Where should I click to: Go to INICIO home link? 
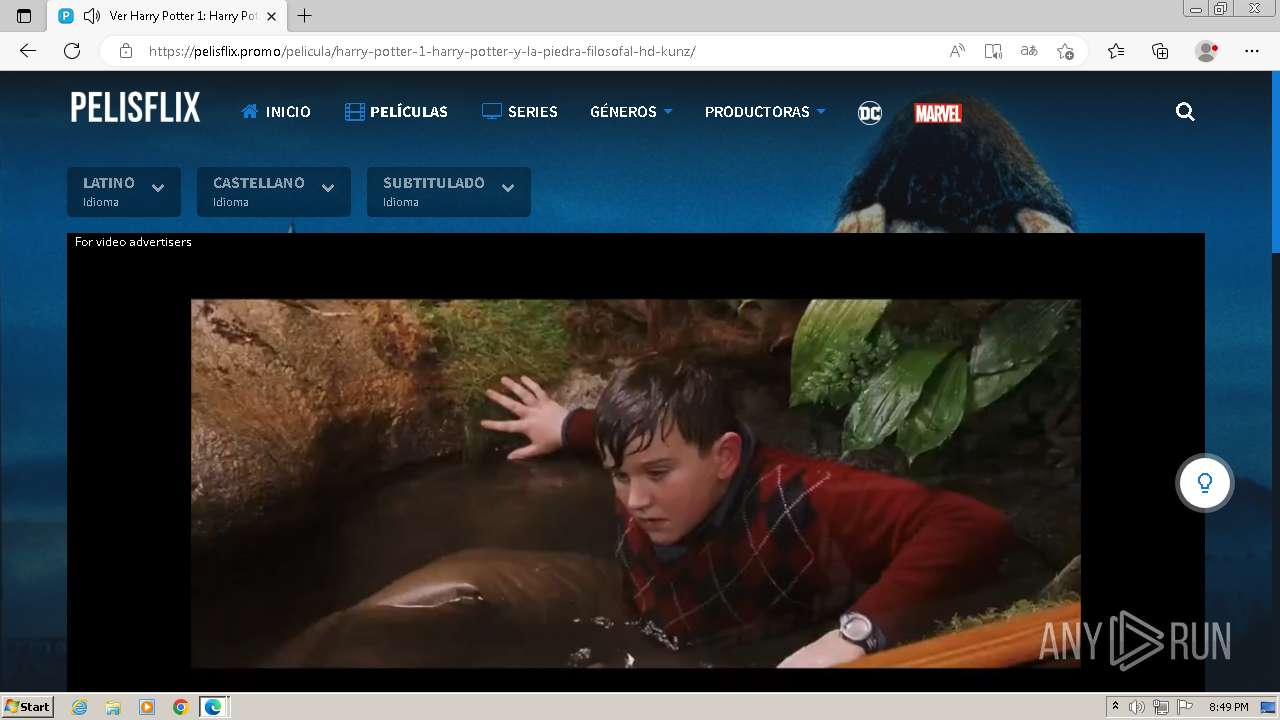(276, 112)
